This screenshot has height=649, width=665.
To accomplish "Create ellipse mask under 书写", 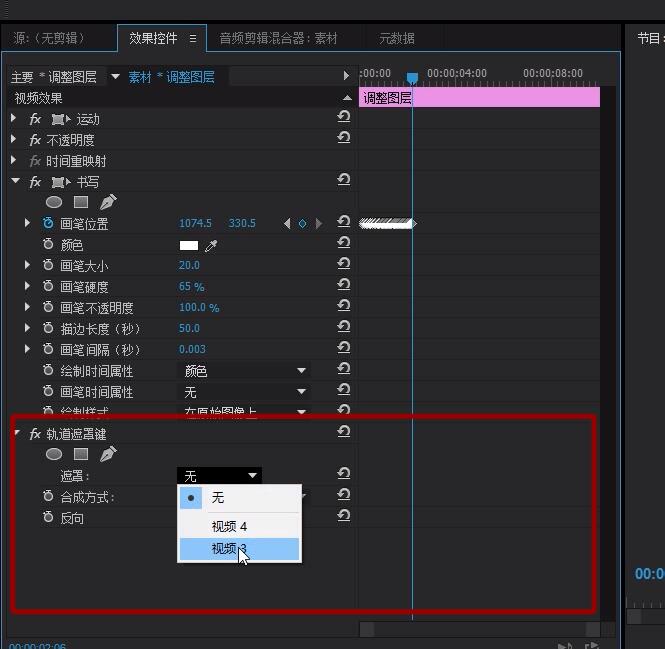I will point(54,202).
